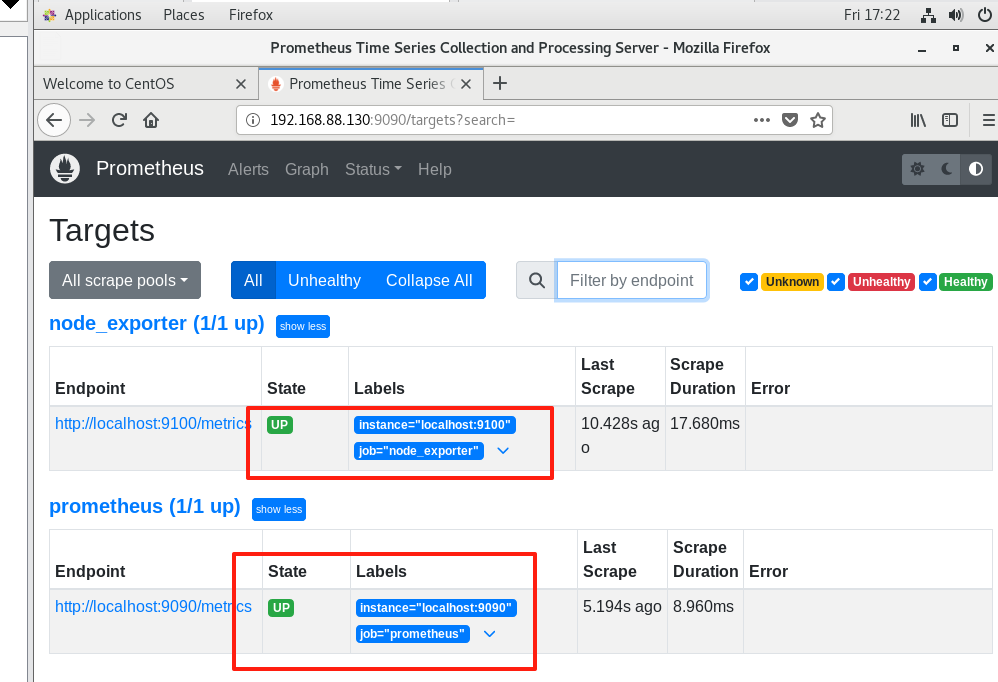Open the Graph page
Screen dimensions: 998x682
[x=307, y=169]
